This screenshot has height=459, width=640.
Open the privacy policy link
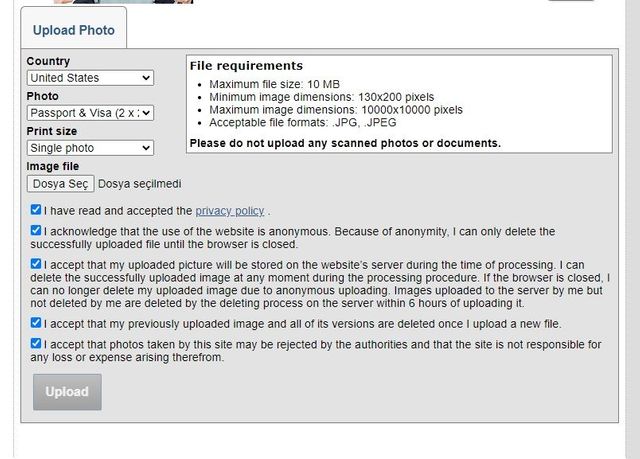pos(230,211)
